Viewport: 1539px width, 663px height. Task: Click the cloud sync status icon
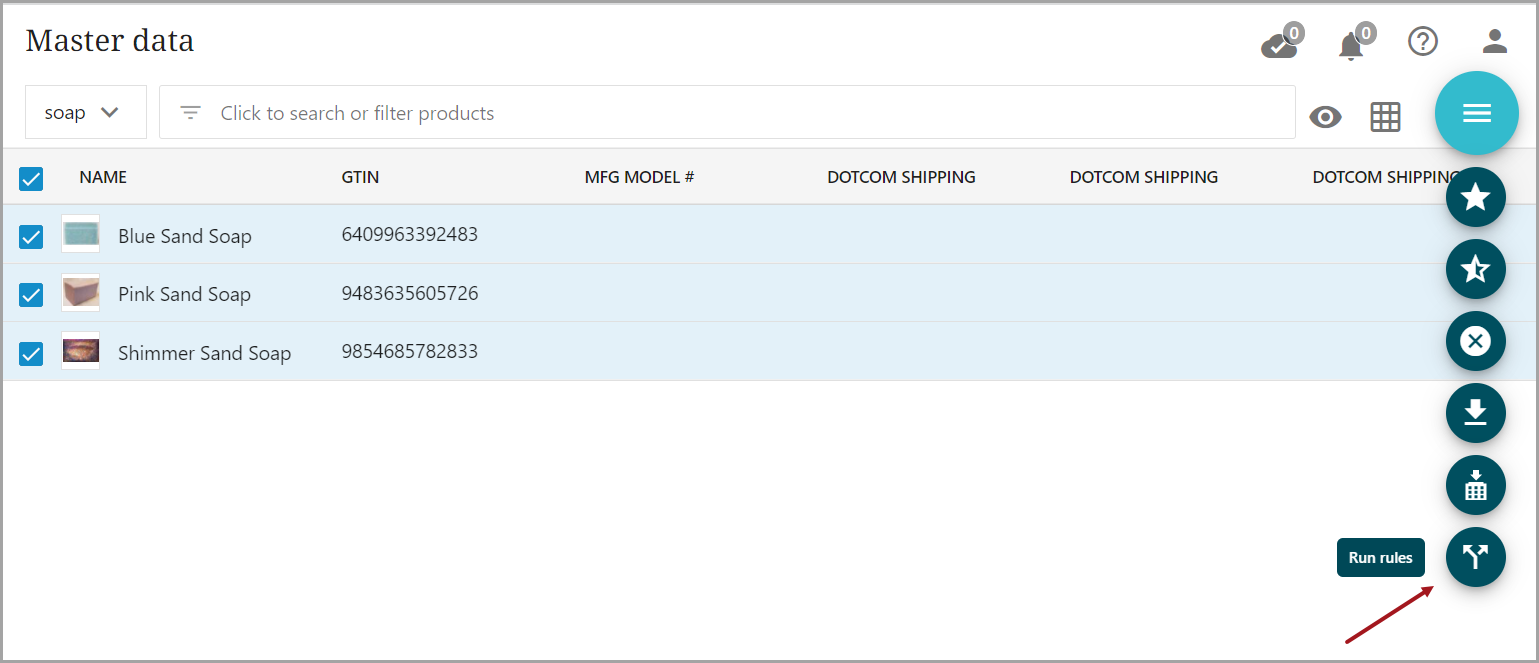(x=1279, y=45)
